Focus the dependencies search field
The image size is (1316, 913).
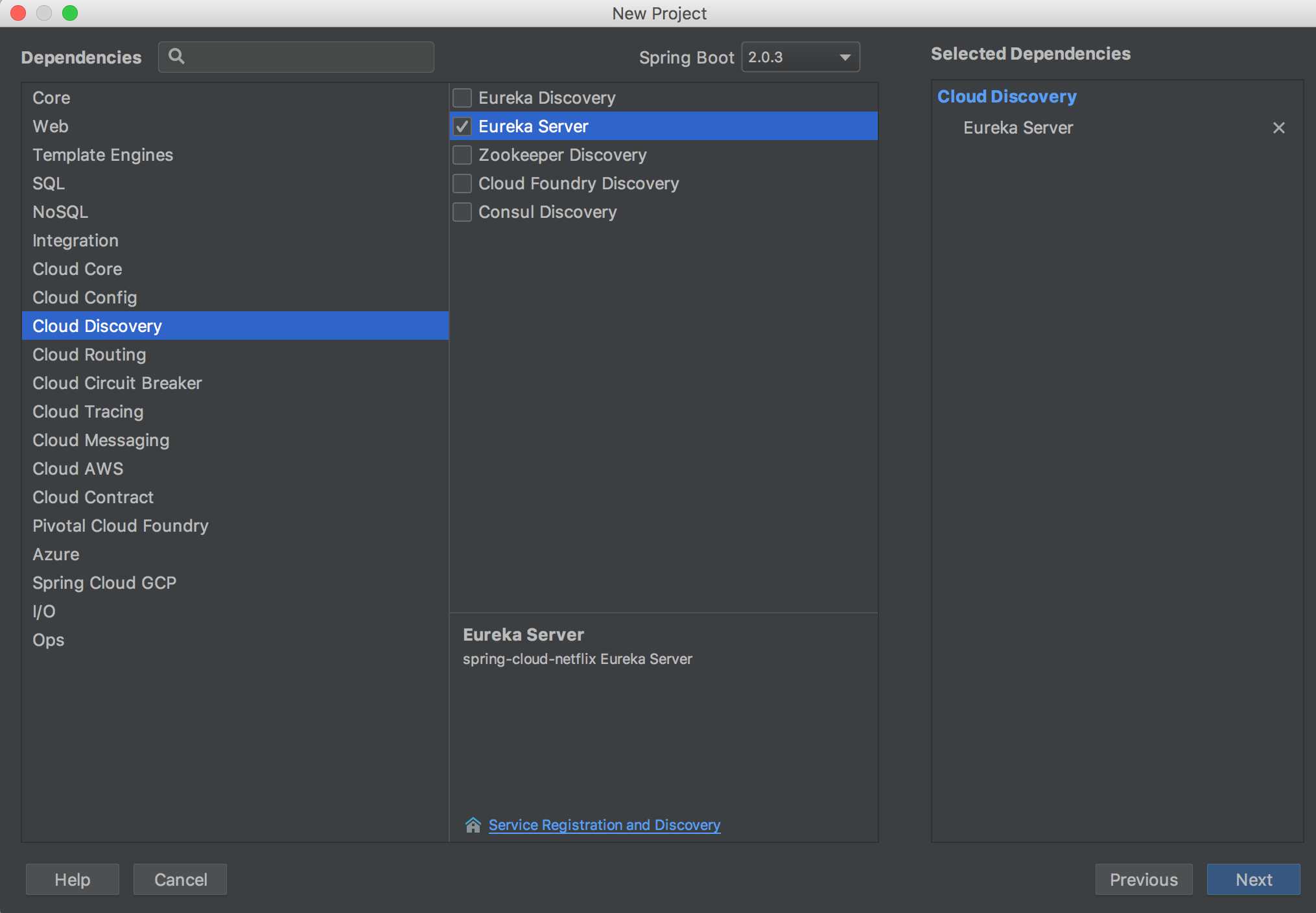pos(296,57)
